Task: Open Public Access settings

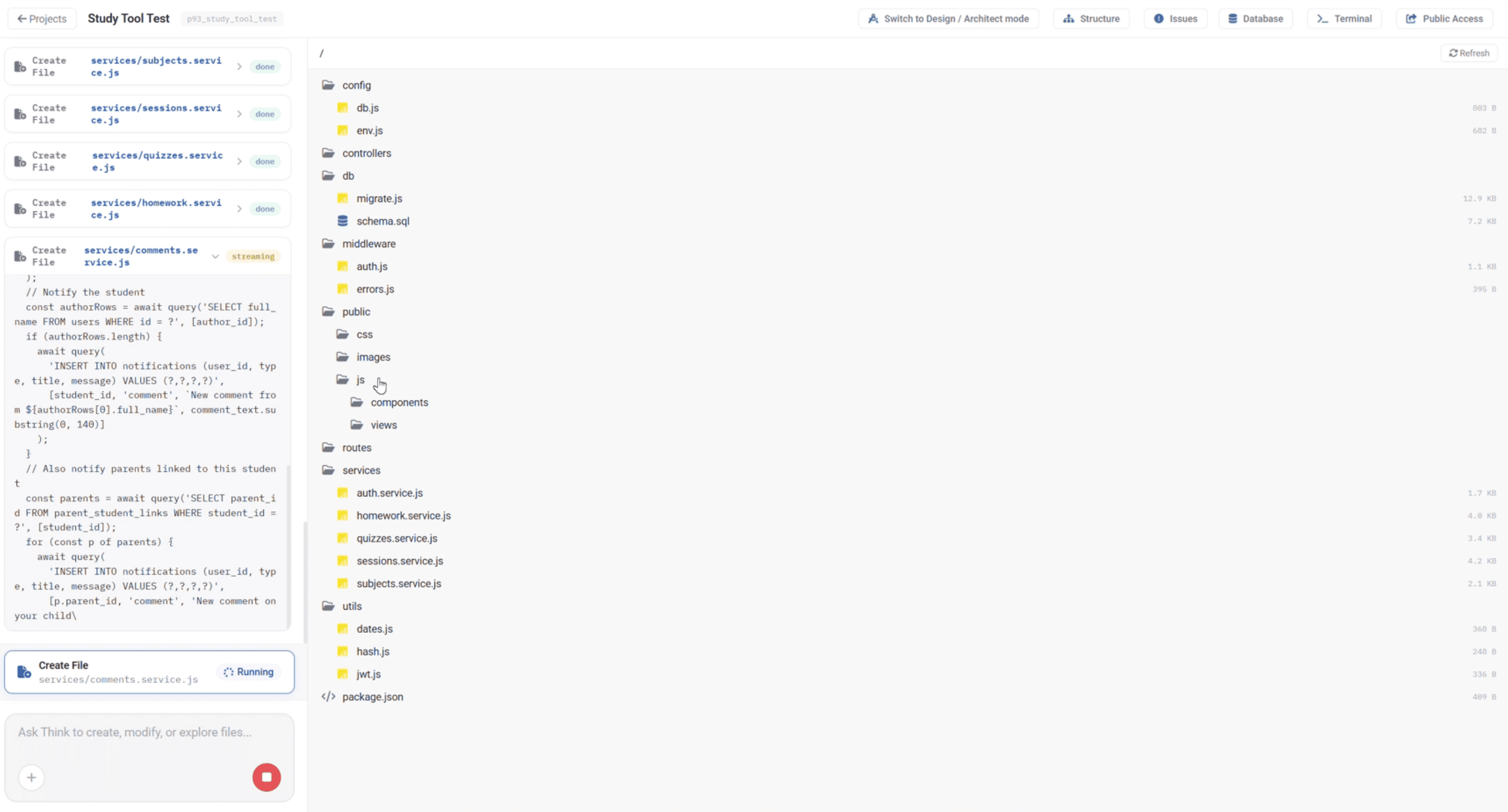Action: [x=1444, y=19]
